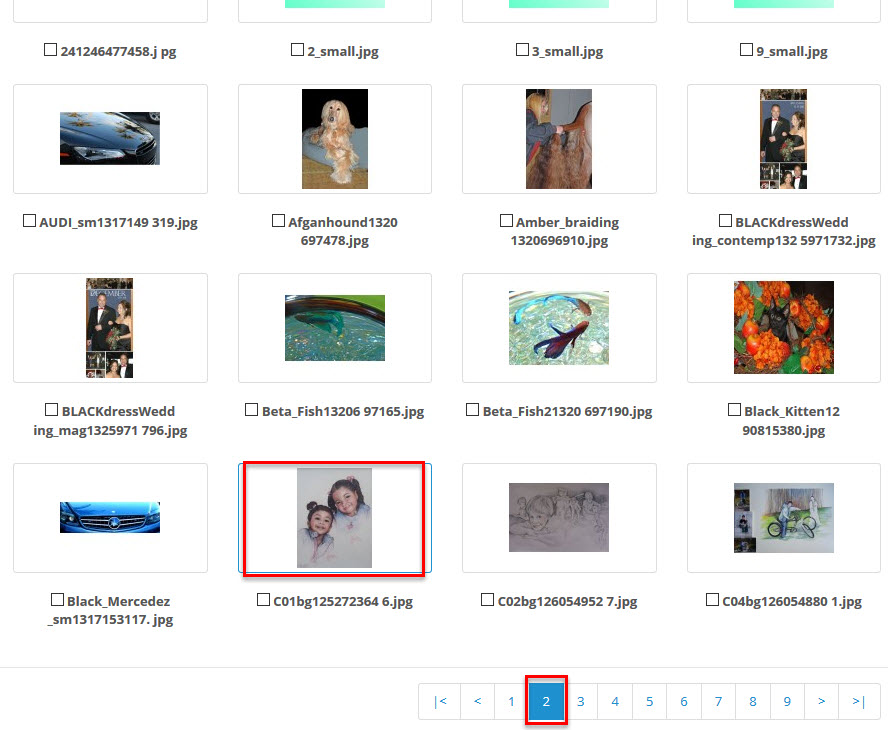Click the two girls portrait thumbnail
This screenshot has height=730, width=888.
[x=335, y=518]
